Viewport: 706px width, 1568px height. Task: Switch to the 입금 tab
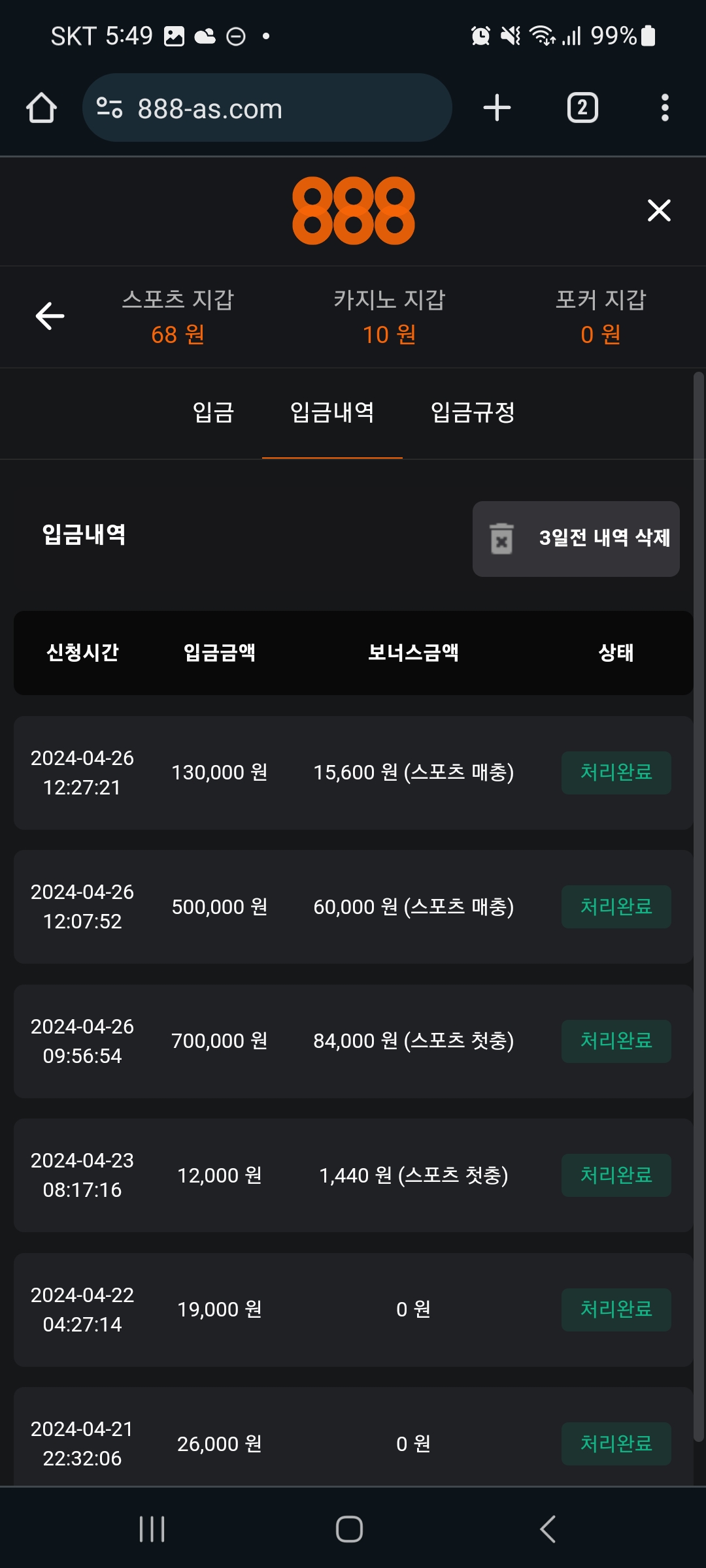(x=213, y=412)
